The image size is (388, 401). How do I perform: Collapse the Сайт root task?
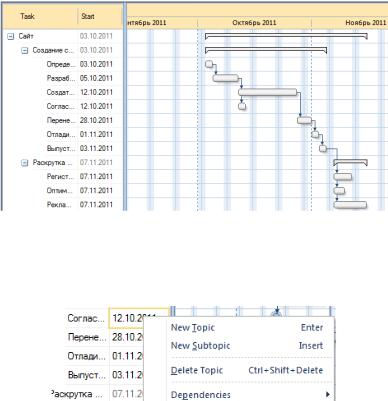(x=11, y=36)
